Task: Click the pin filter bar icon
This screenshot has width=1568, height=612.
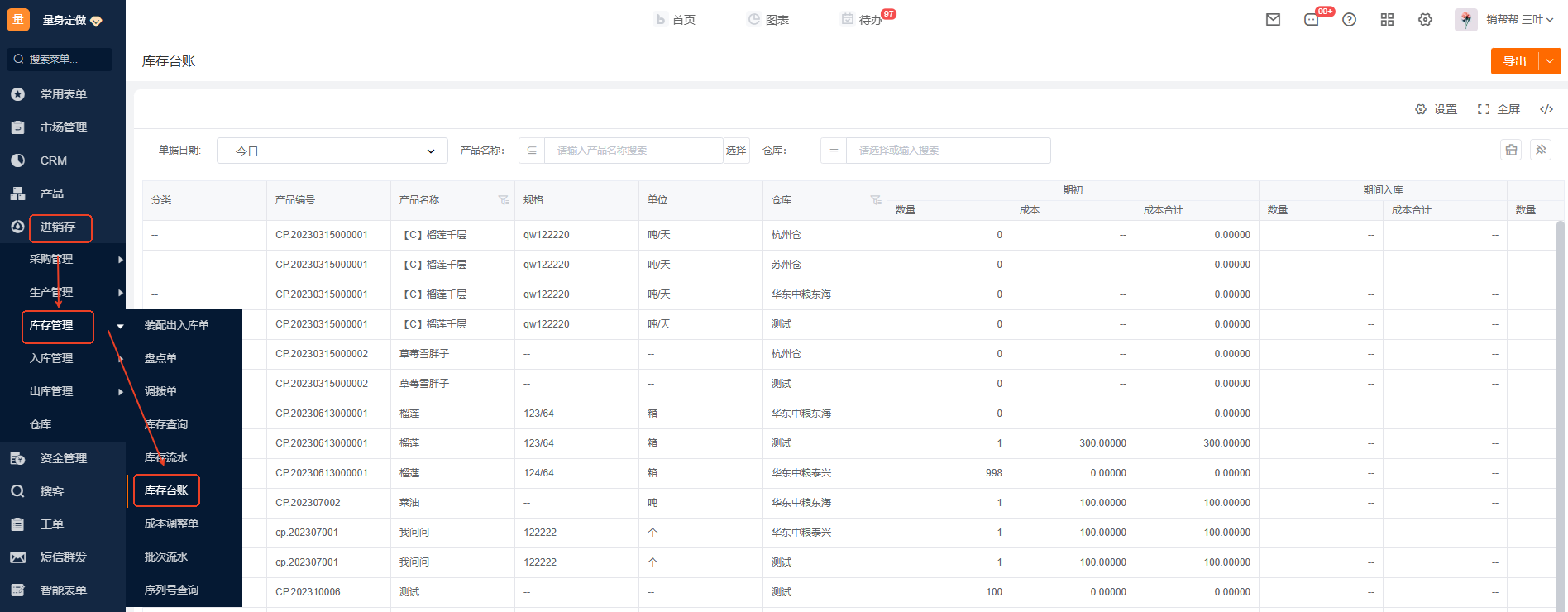Action: click(x=1541, y=150)
